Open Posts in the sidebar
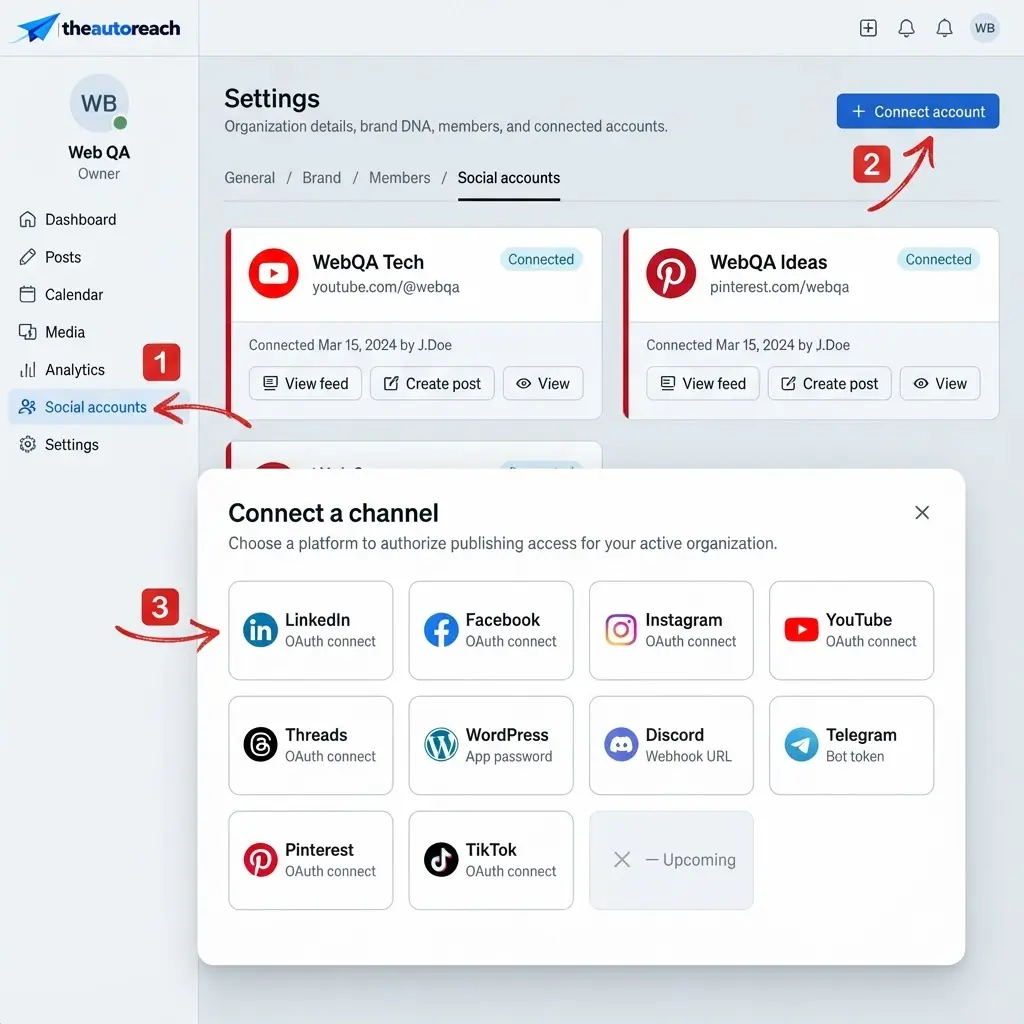This screenshot has height=1024, width=1024. point(99,257)
